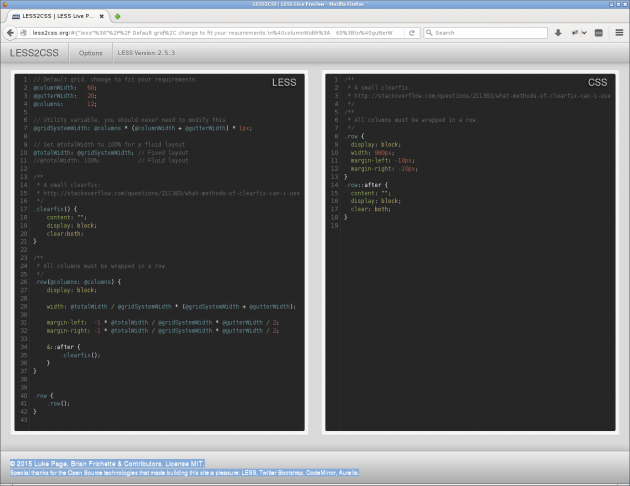Click the LESS2CSS tab favicon
The image size is (630, 486).
click(x=16, y=16)
